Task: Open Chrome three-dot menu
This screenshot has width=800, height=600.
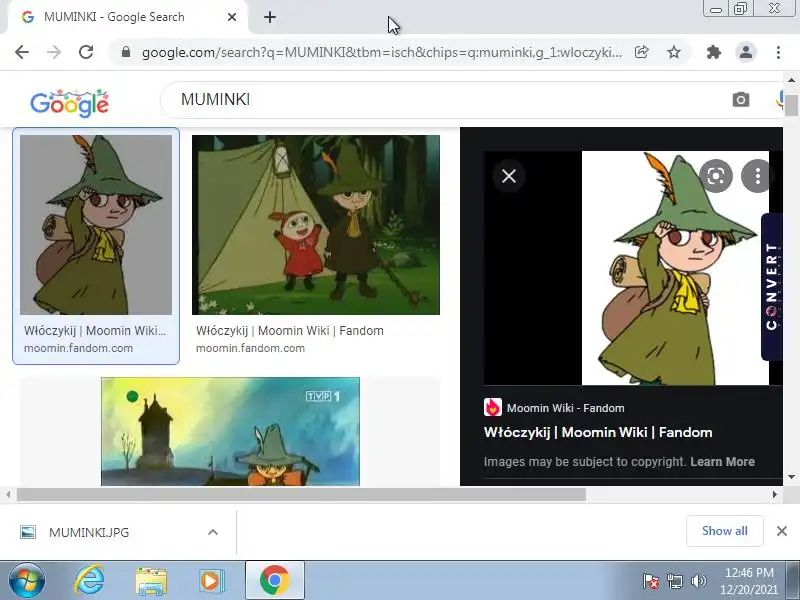Action: point(778,52)
